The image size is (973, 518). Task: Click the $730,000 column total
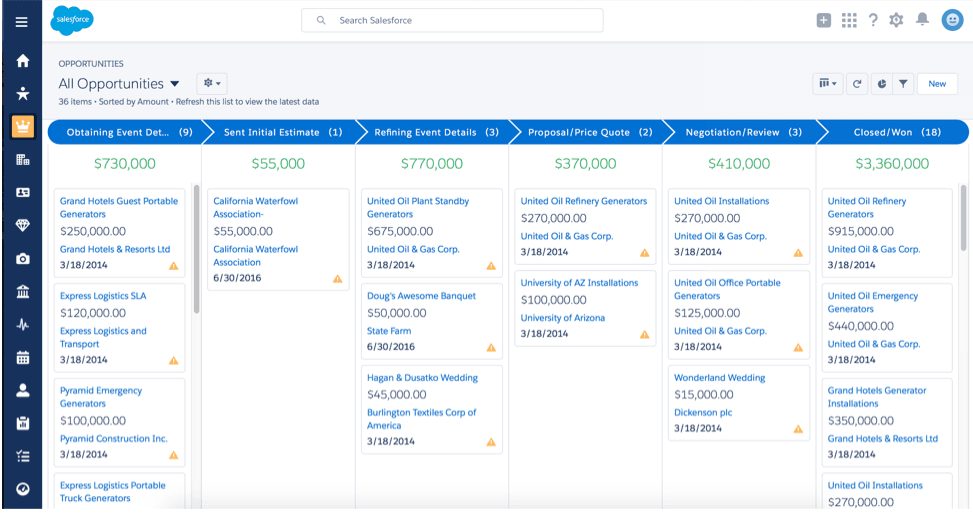pyautogui.click(x=125, y=164)
